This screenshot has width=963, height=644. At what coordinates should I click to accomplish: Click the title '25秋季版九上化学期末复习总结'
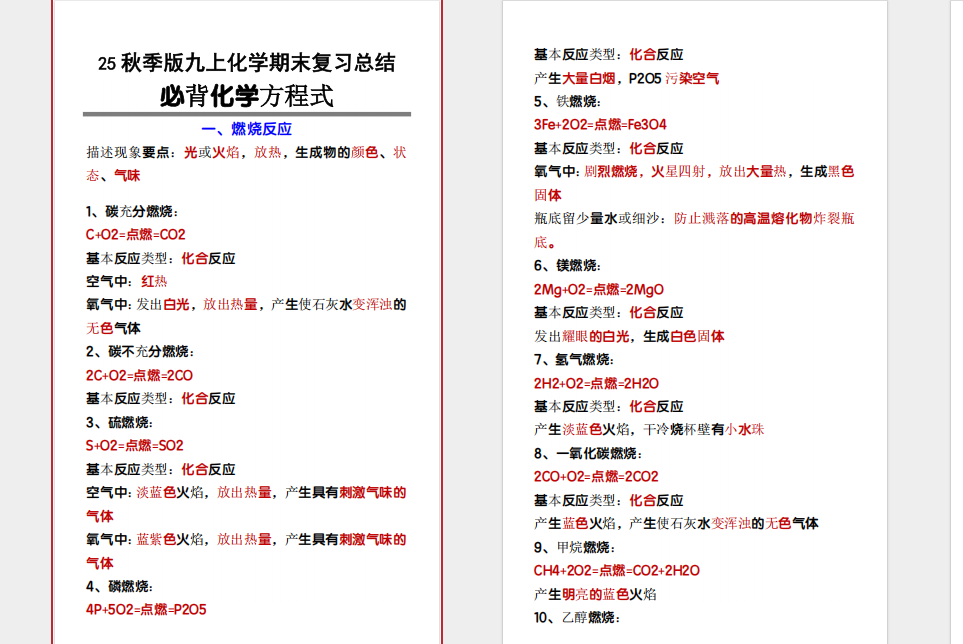[x=246, y=63]
